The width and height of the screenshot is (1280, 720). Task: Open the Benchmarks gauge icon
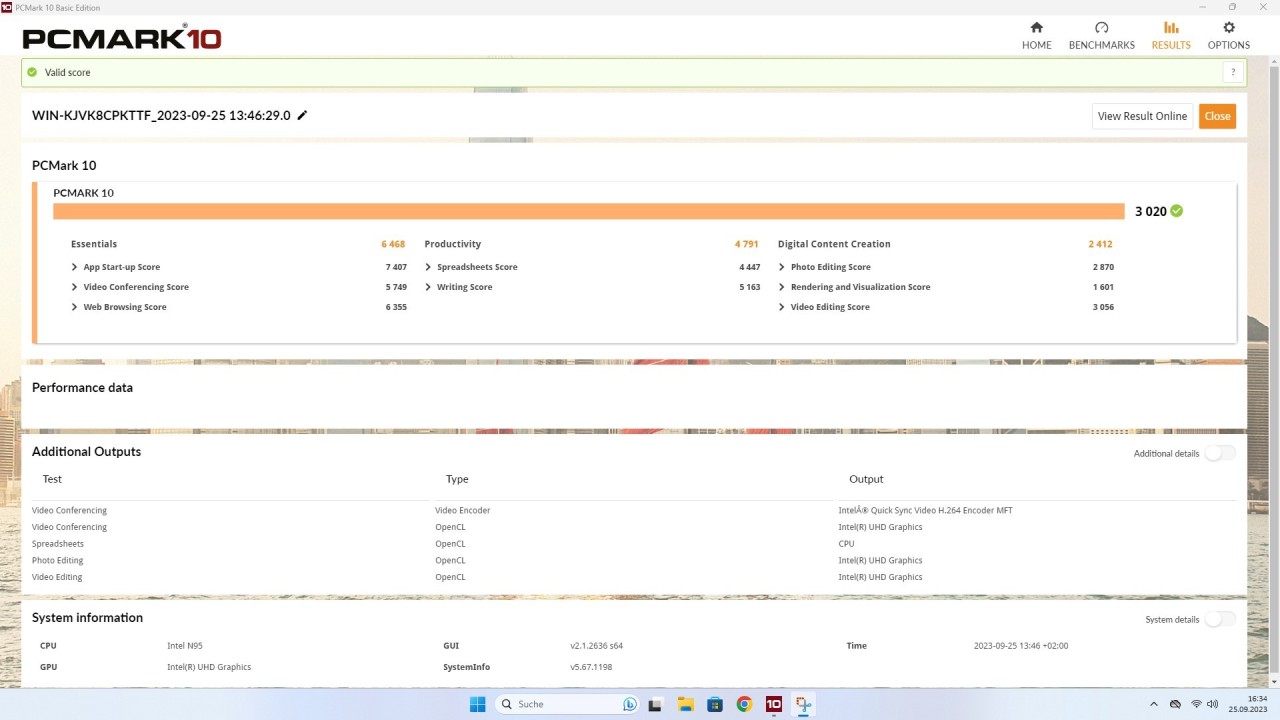pos(1101,28)
